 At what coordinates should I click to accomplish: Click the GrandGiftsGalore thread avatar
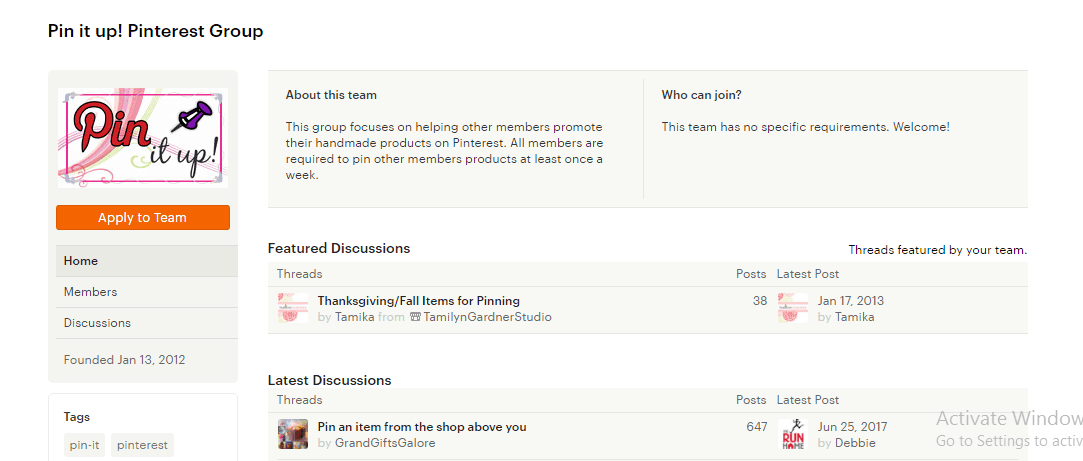click(293, 434)
